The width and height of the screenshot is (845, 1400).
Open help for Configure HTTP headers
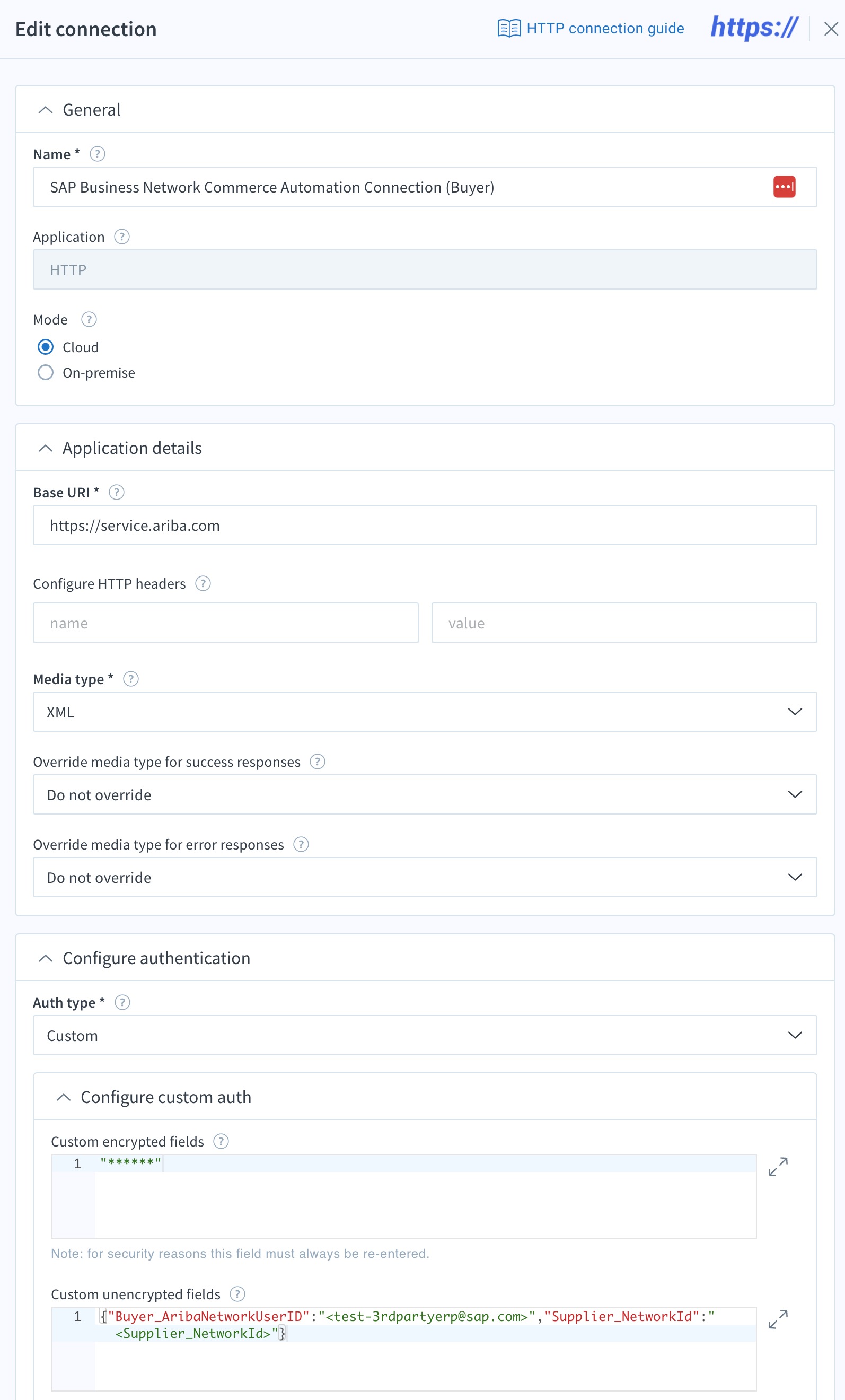pyautogui.click(x=204, y=583)
